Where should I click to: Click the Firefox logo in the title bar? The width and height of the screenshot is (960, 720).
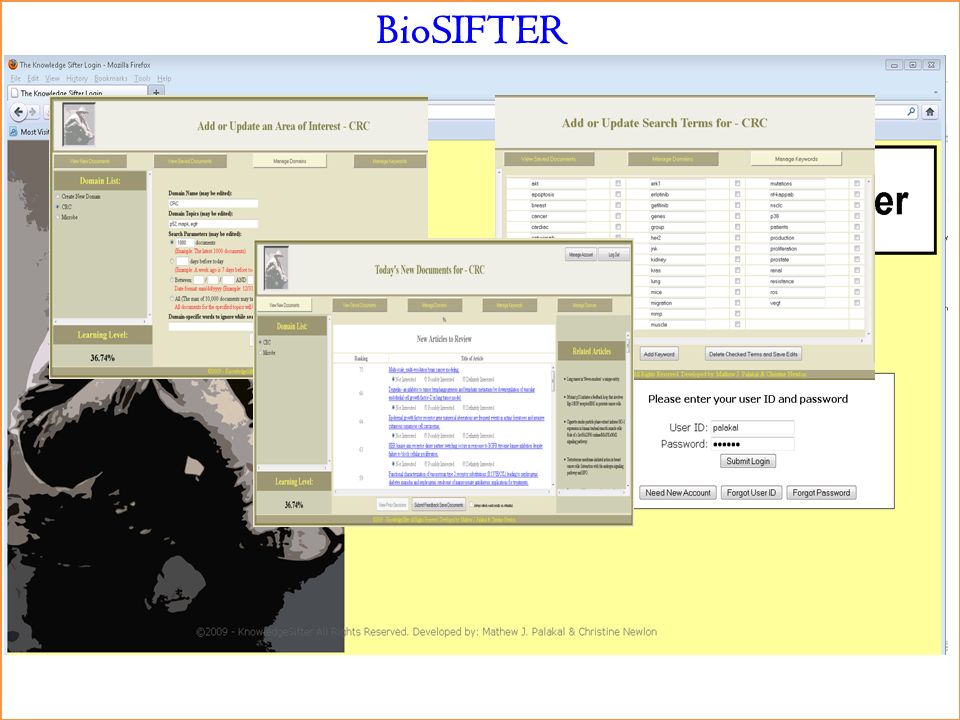13,64
